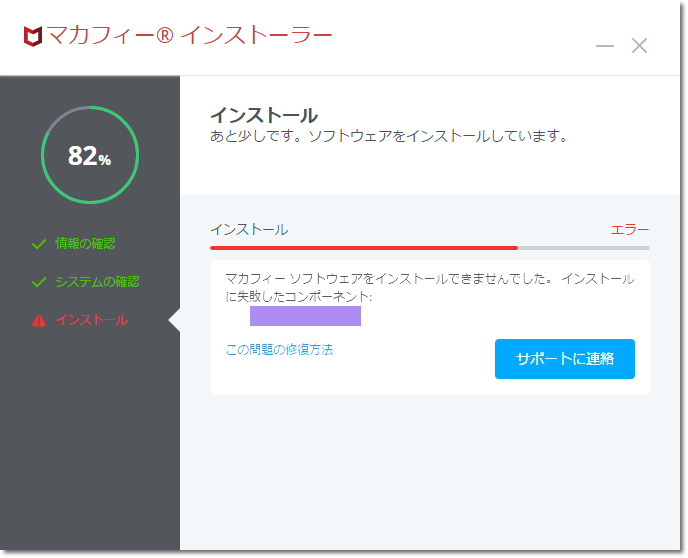Click the インストール label above progress bar
Image resolution: width=688 pixels, height=558 pixels.
[x=249, y=229]
